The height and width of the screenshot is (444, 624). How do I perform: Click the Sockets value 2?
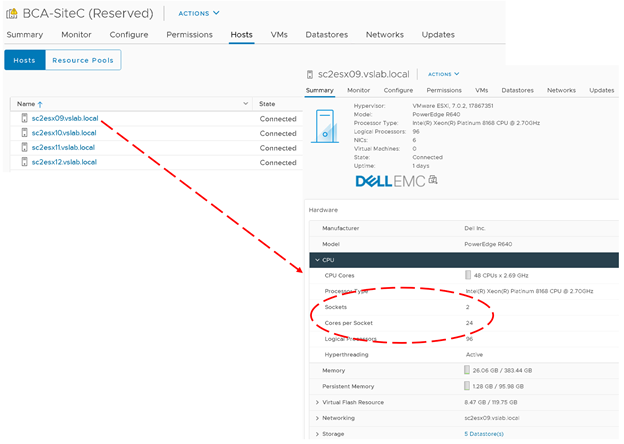[x=468, y=307]
